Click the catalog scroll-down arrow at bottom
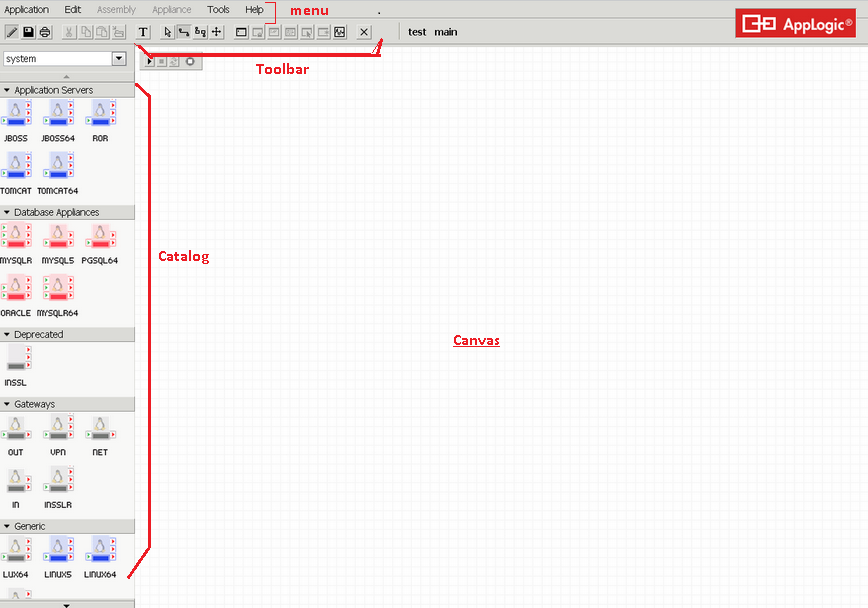Image resolution: width=868 pixels, height=608 pixels. tap(66, 605)
